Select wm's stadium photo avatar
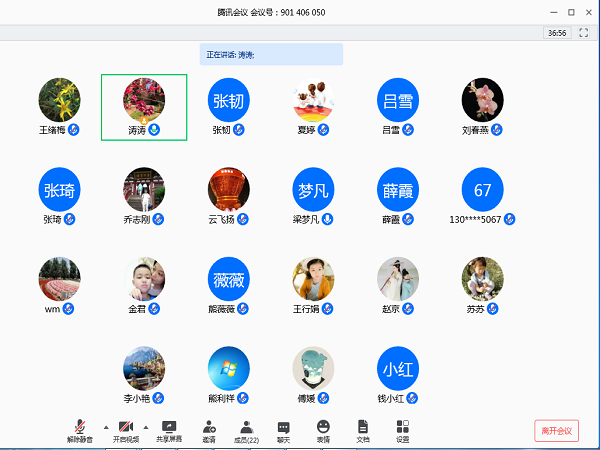The width and height of the screenshot is (600, 450). (x=59, y=279)
